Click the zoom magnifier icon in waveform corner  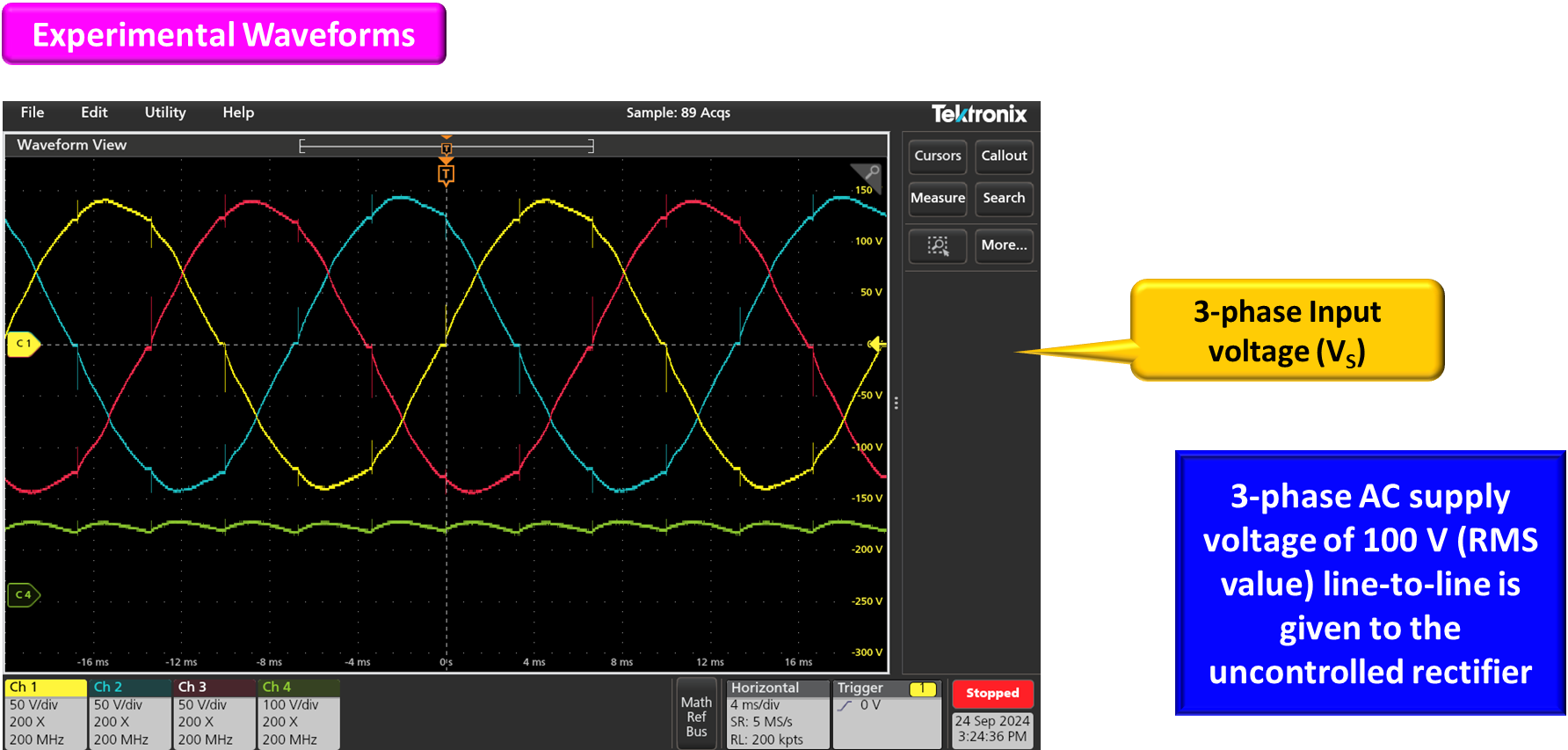point(870,173)
